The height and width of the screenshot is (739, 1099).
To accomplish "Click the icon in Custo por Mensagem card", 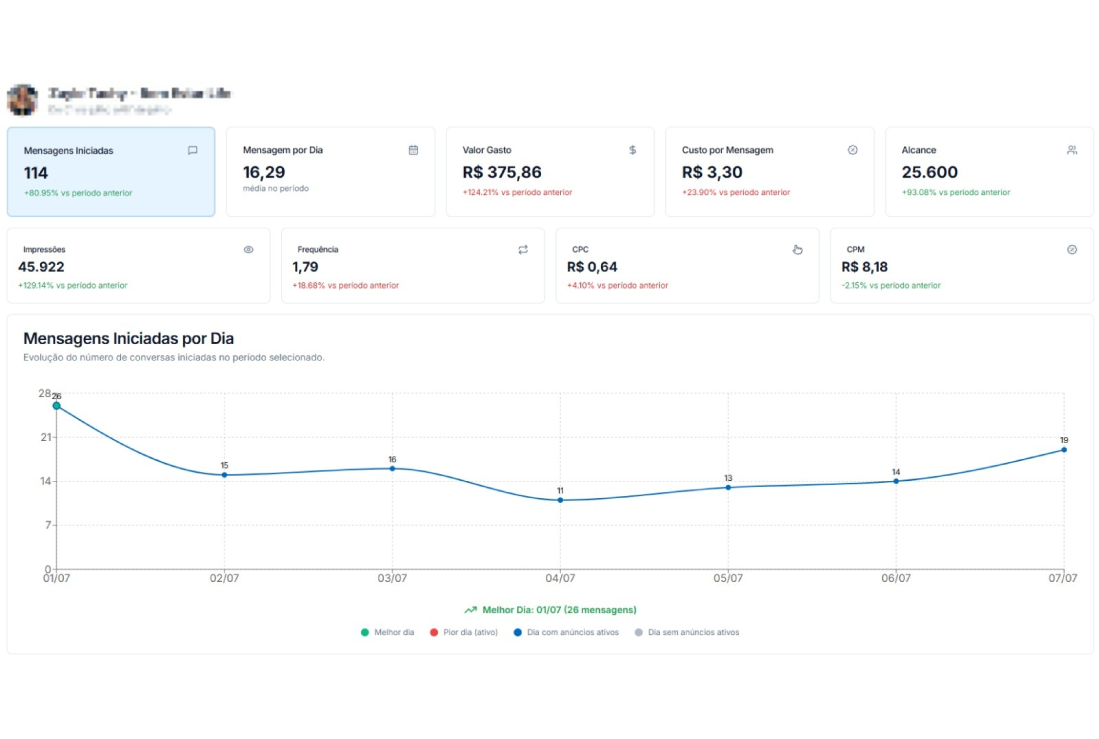I will [x=852, y=150].
